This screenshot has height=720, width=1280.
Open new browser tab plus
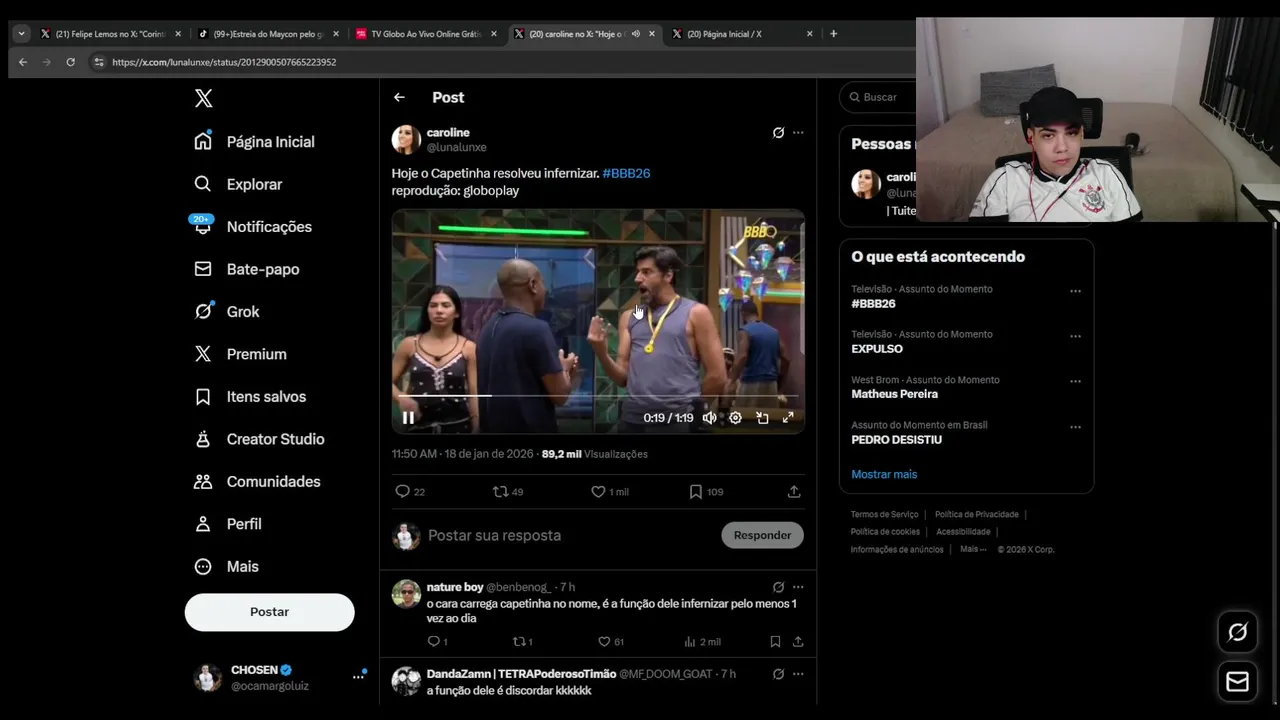click(834, 34)
